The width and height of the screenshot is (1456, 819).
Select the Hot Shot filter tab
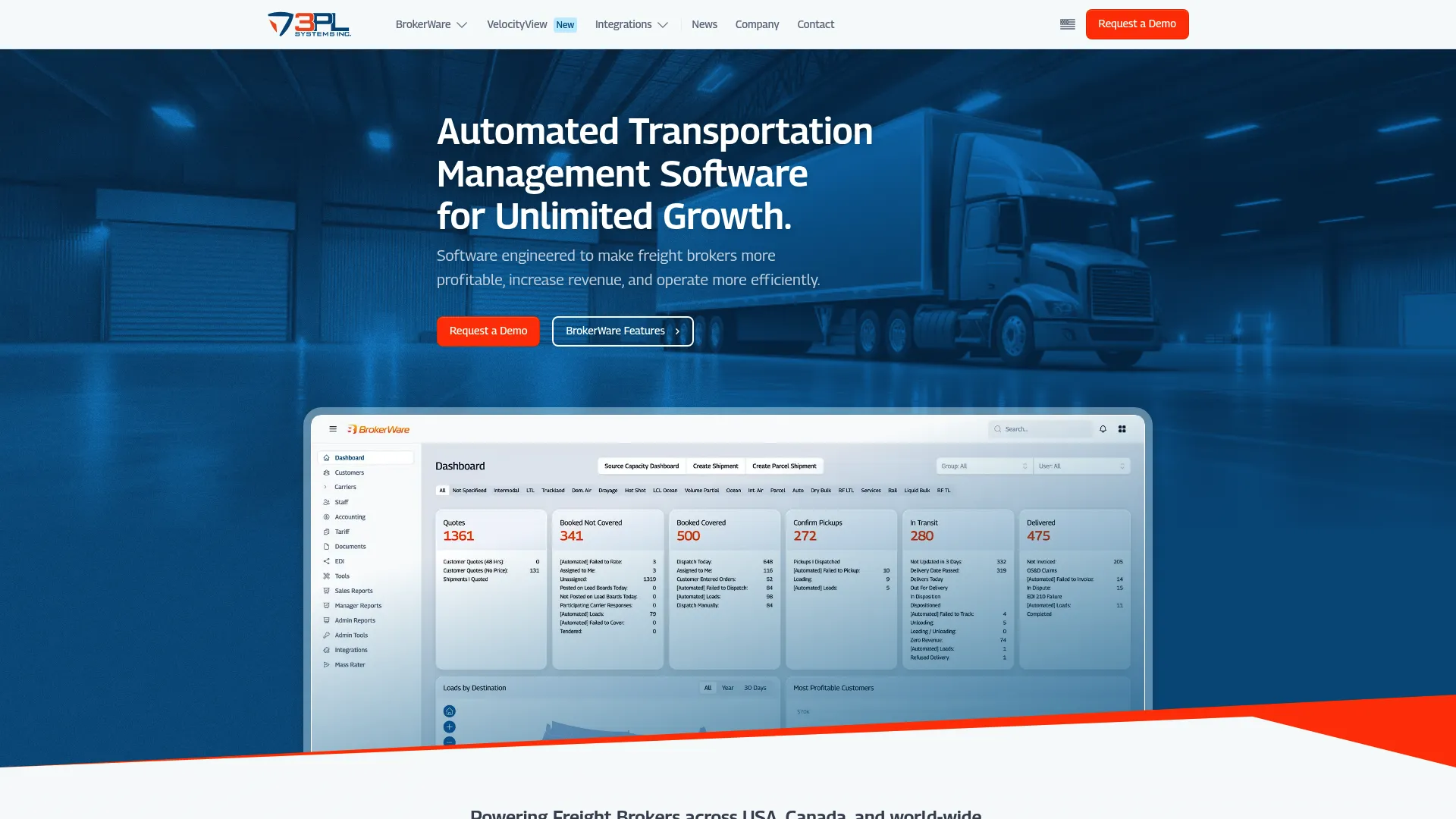635,491
